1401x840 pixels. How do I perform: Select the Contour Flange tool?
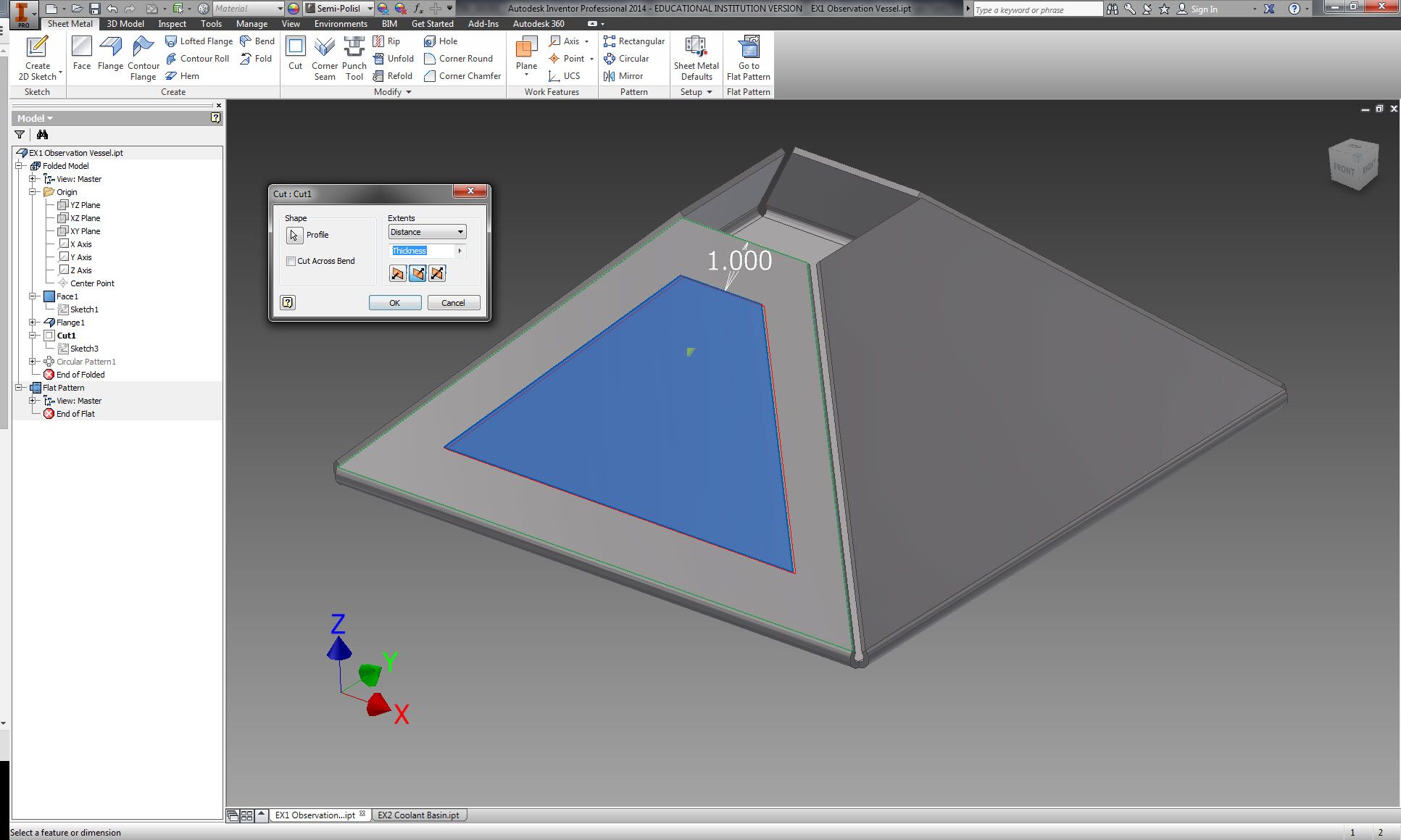point(143,57)
